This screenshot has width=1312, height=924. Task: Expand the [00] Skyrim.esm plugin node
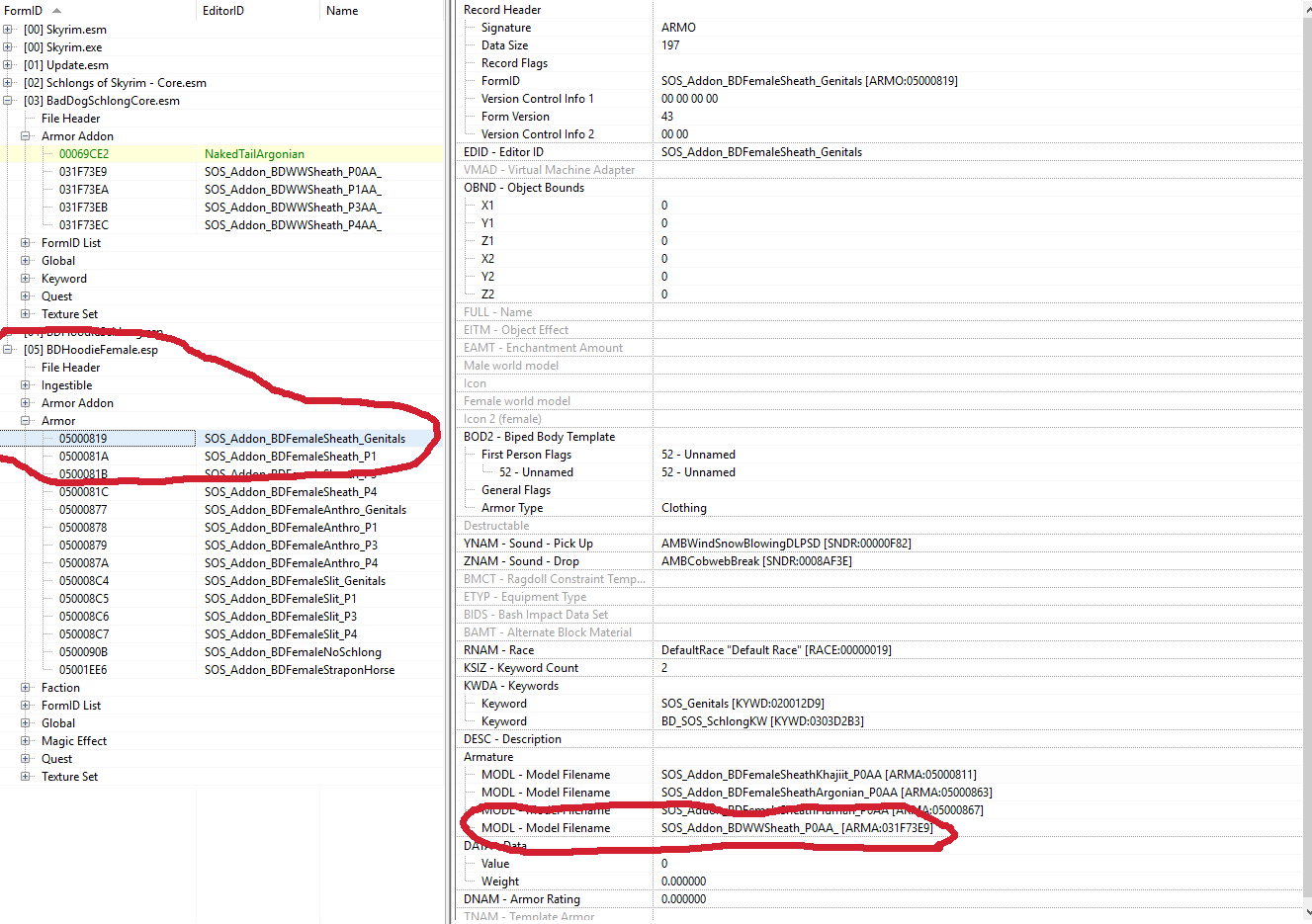8,30
